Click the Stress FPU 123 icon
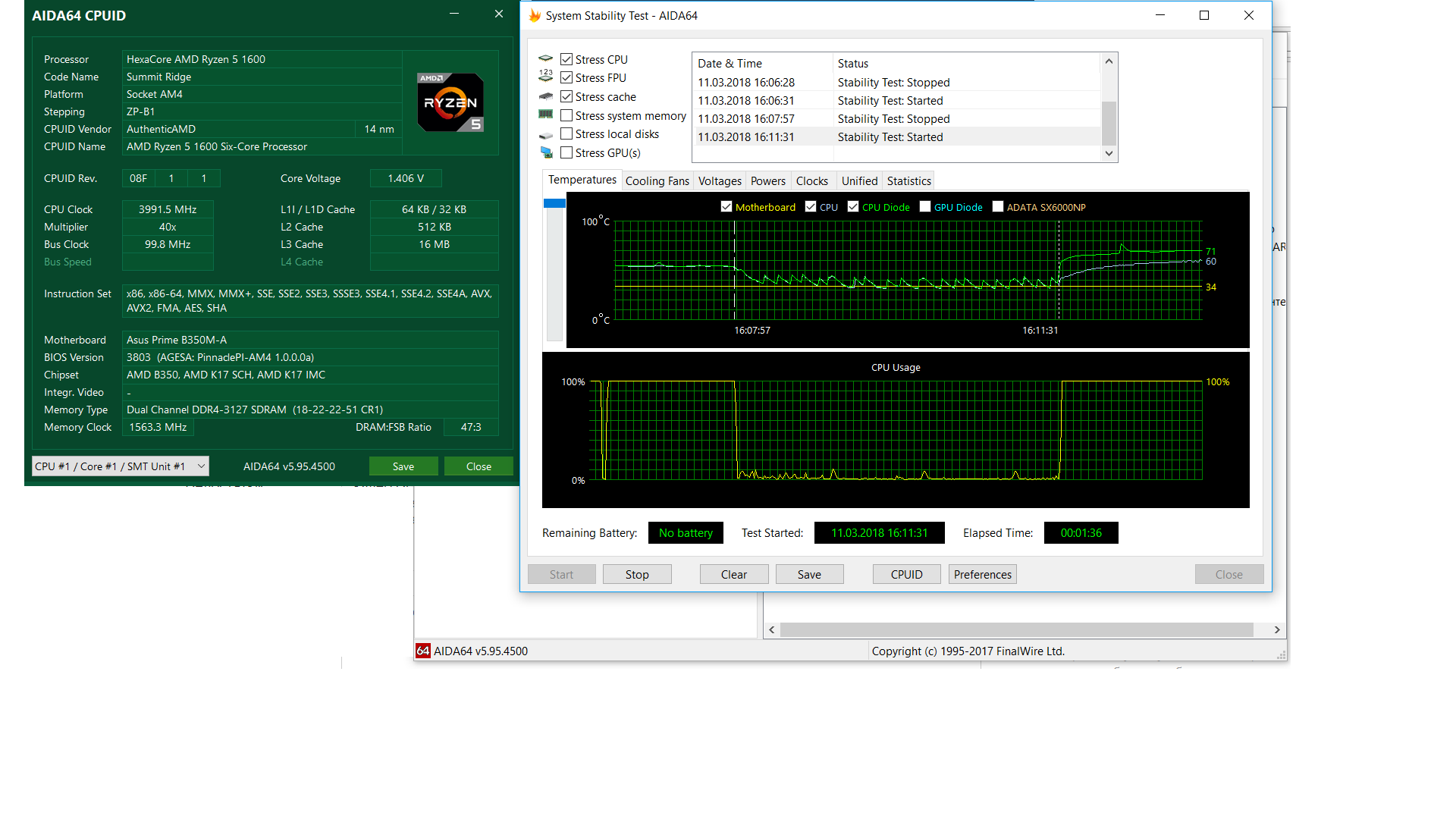 coord(546,77)
